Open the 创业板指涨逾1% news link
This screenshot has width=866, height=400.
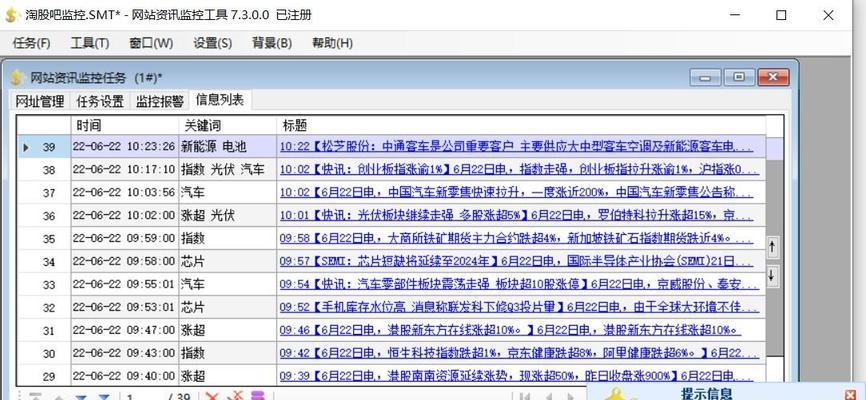[x=519, y=170]
